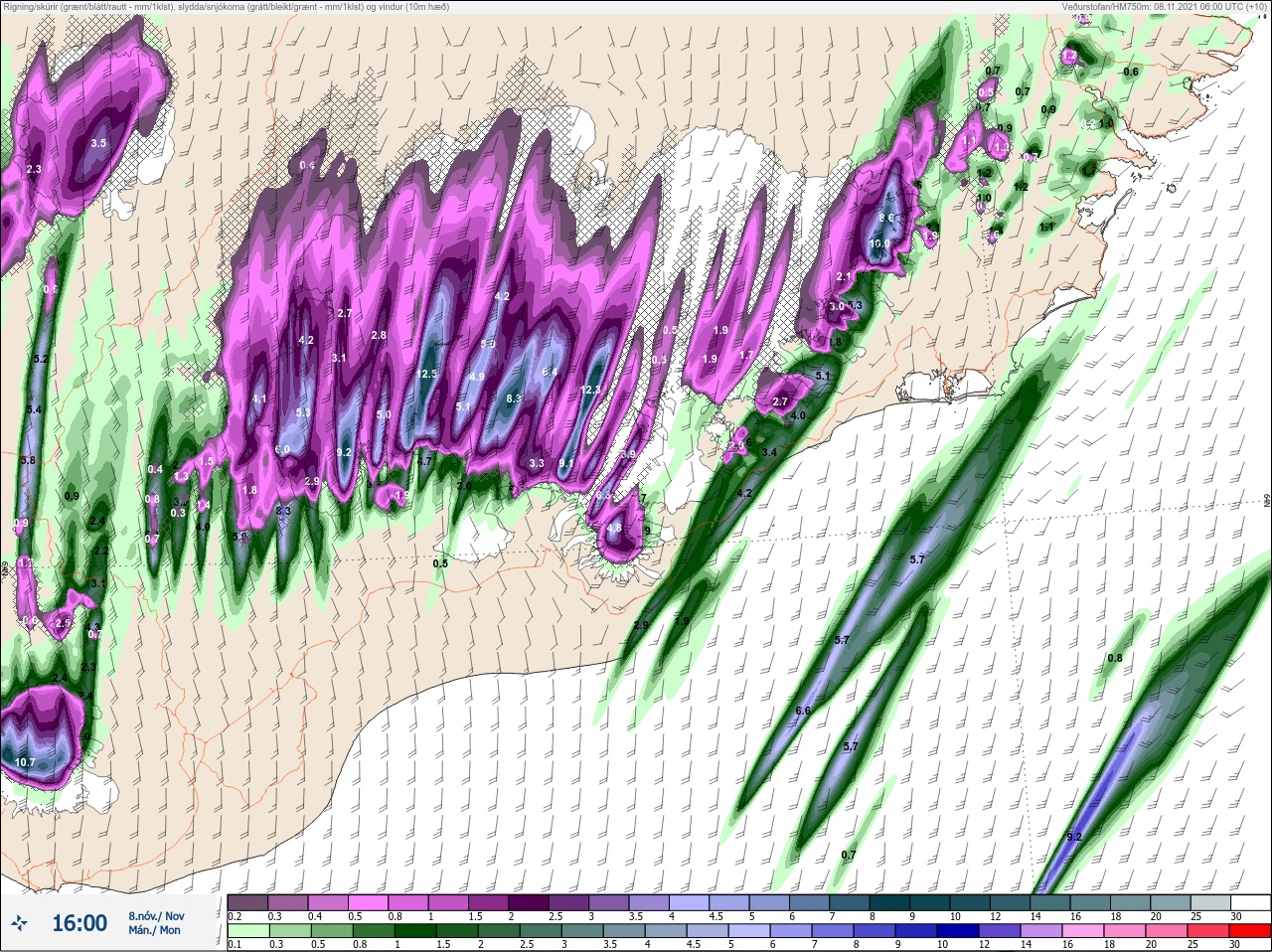Click the 4.9 precipitation value on the map
This screenshot has width=1272, height=952.
(x=477, y=377)
